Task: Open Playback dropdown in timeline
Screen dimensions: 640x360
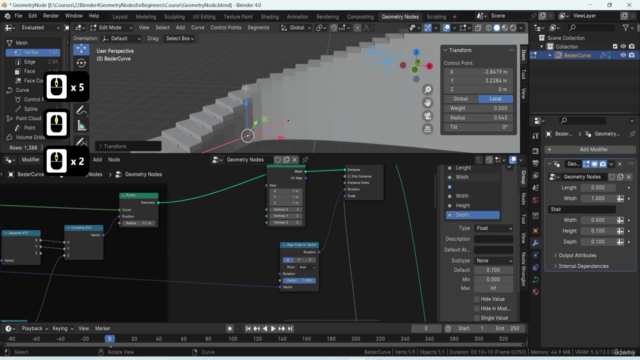Action: click(x=35, y=329)
